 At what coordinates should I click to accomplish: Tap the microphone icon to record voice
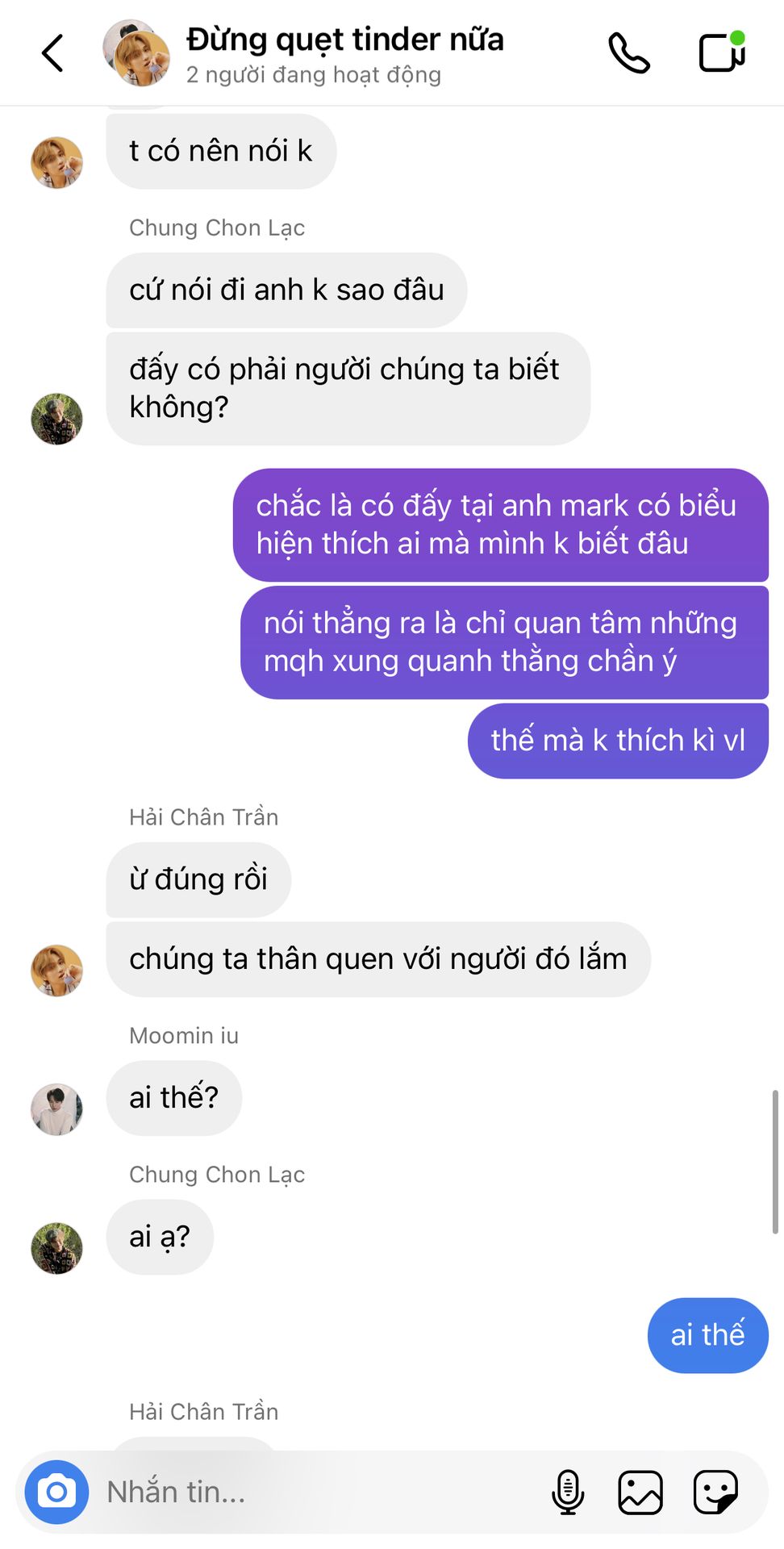click(x=568, y=1492)
